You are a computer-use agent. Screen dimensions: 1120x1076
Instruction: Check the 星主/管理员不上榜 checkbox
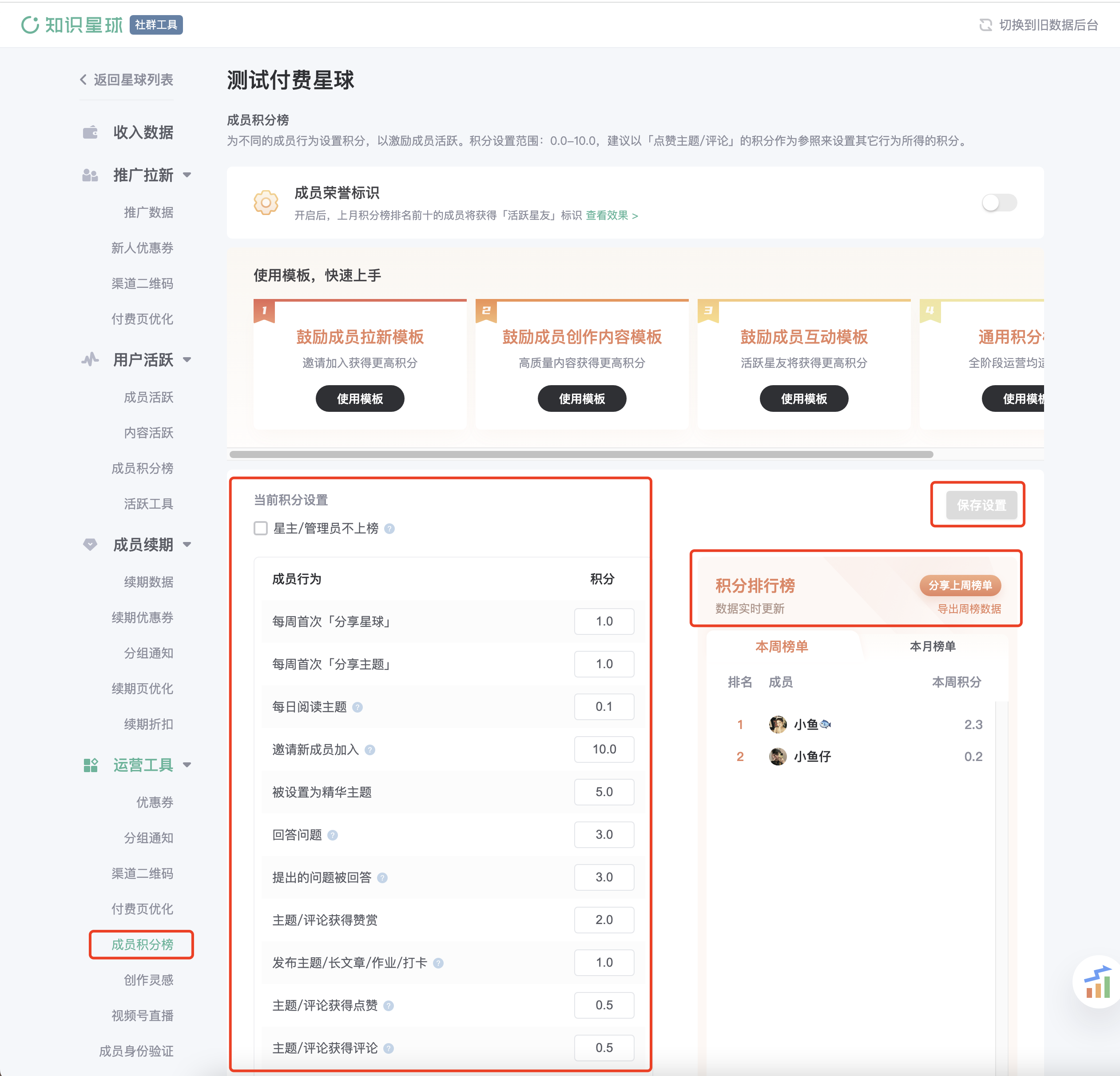[x=261, y=528]
